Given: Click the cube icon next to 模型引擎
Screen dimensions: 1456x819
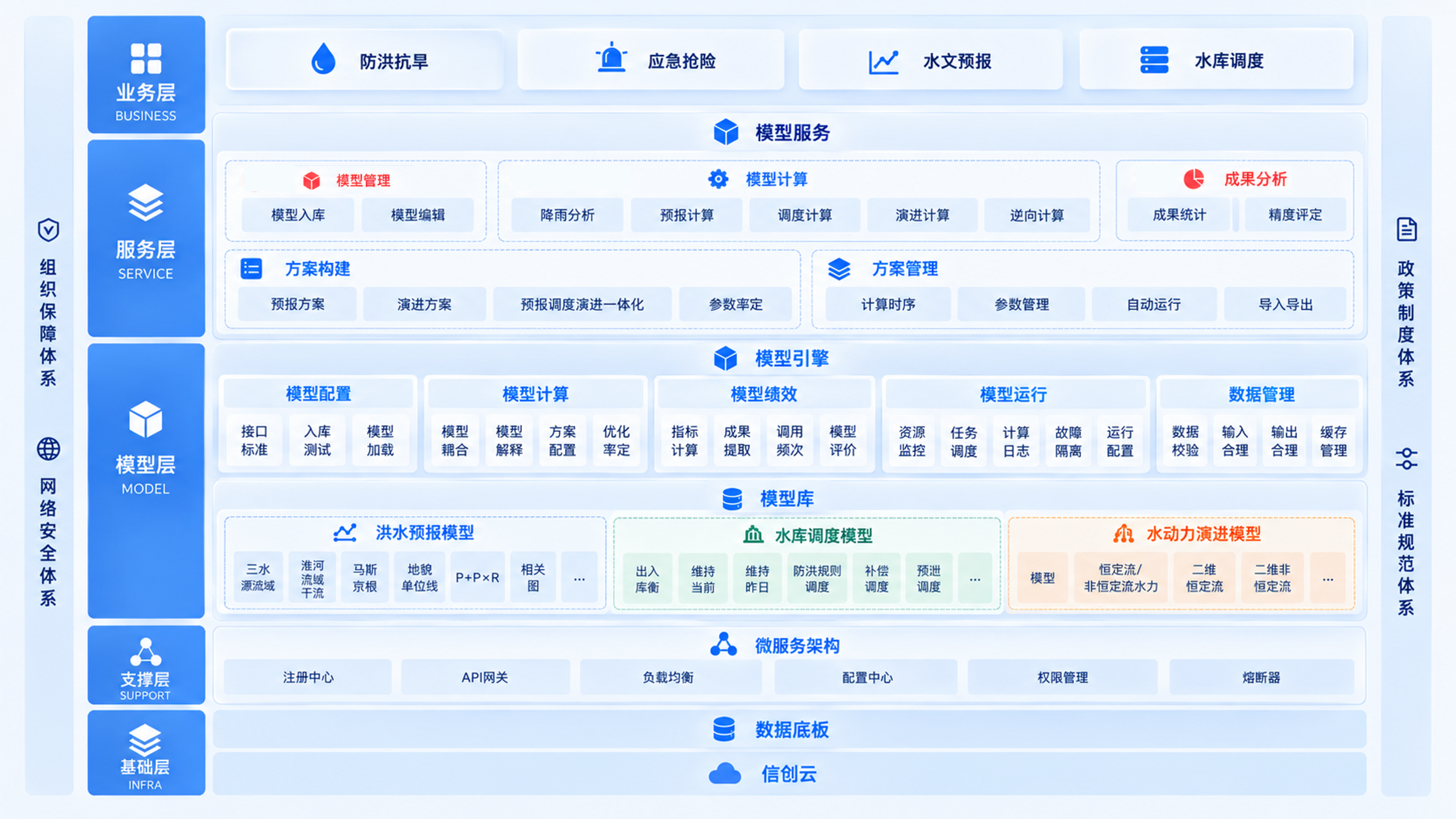Looking at the screenshot, I should pyautogui.click(x=725, y=358).
